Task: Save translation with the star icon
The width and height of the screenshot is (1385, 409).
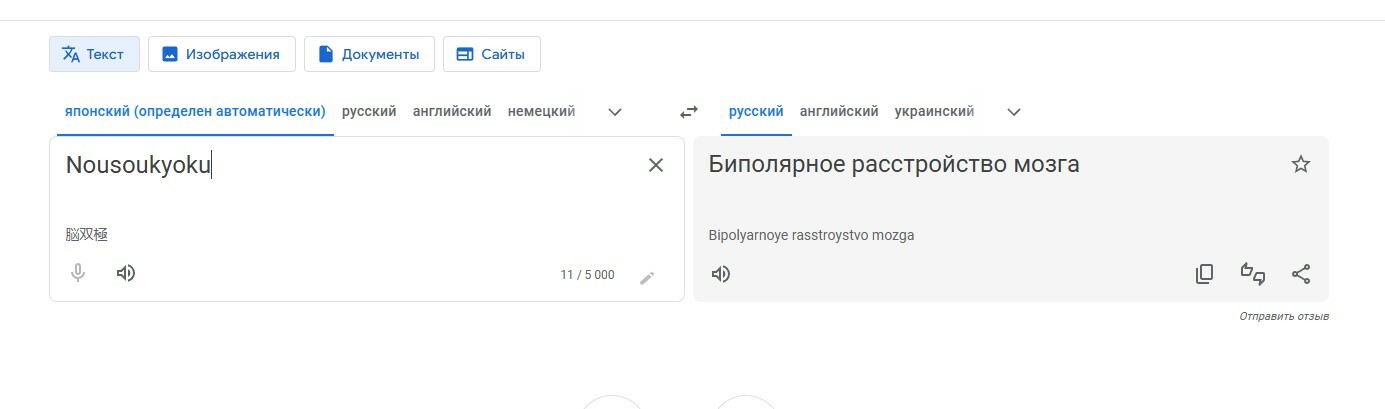Action: tap(1301, 165)
